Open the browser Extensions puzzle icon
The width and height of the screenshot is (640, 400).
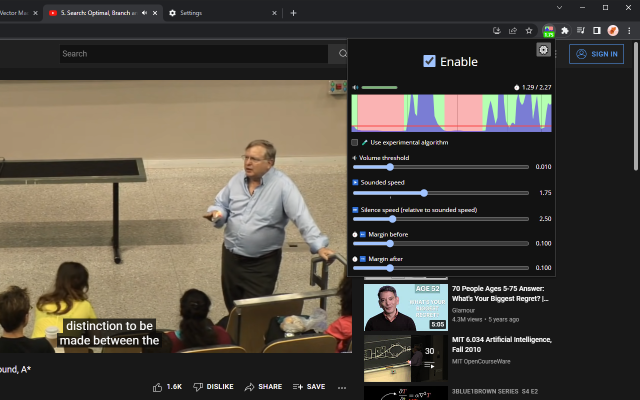tap(564, 30)
